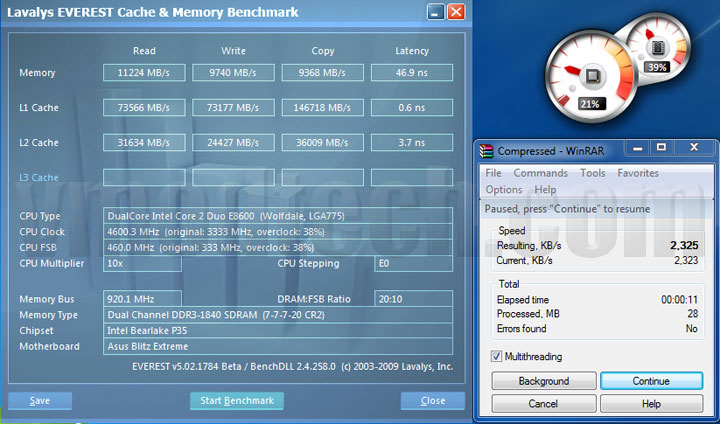Viewport: 720px width, 424px height.
Task: Close EVEREST window via red X
Action: coord(456,12)
